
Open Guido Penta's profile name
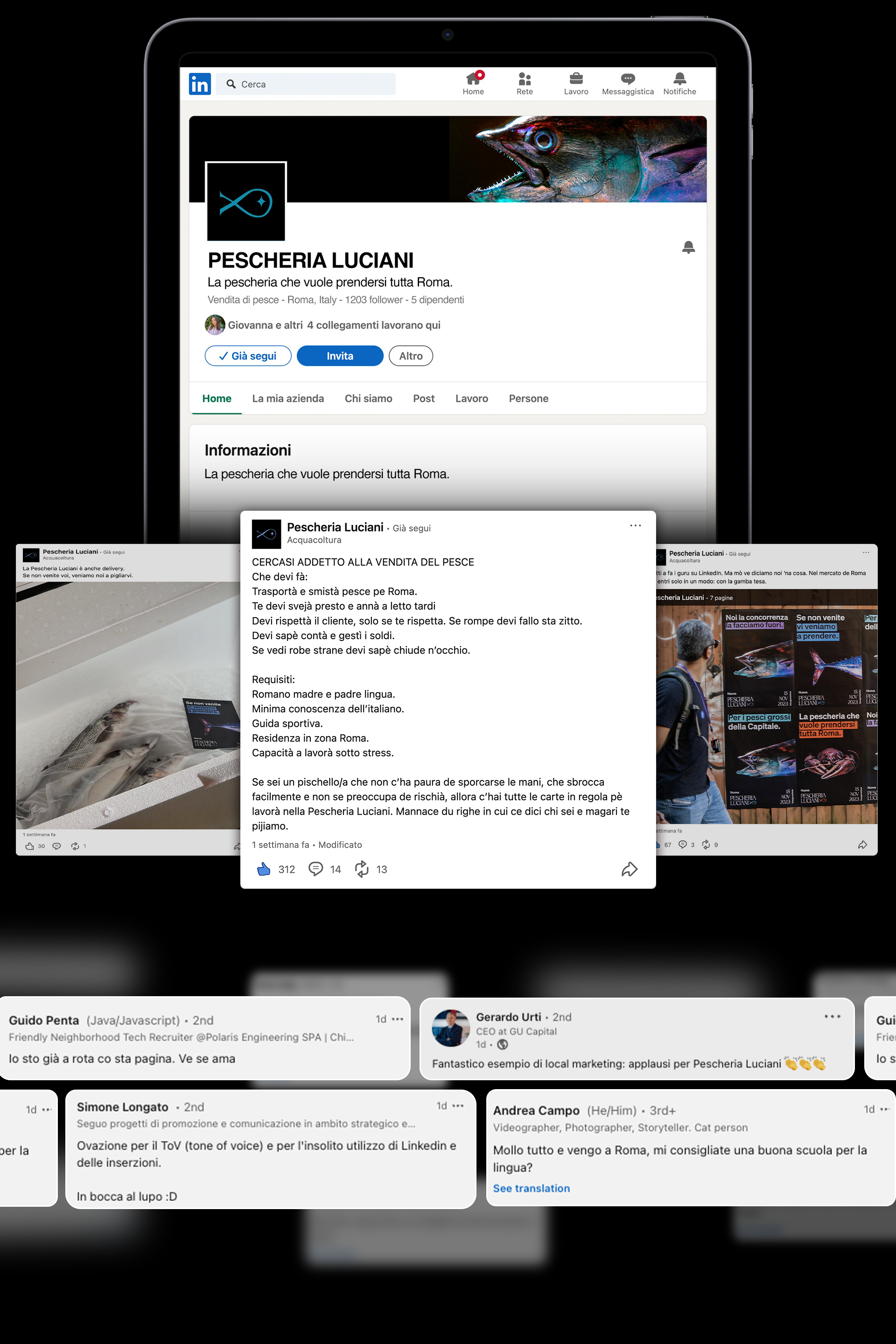[x=44, y=1020]
